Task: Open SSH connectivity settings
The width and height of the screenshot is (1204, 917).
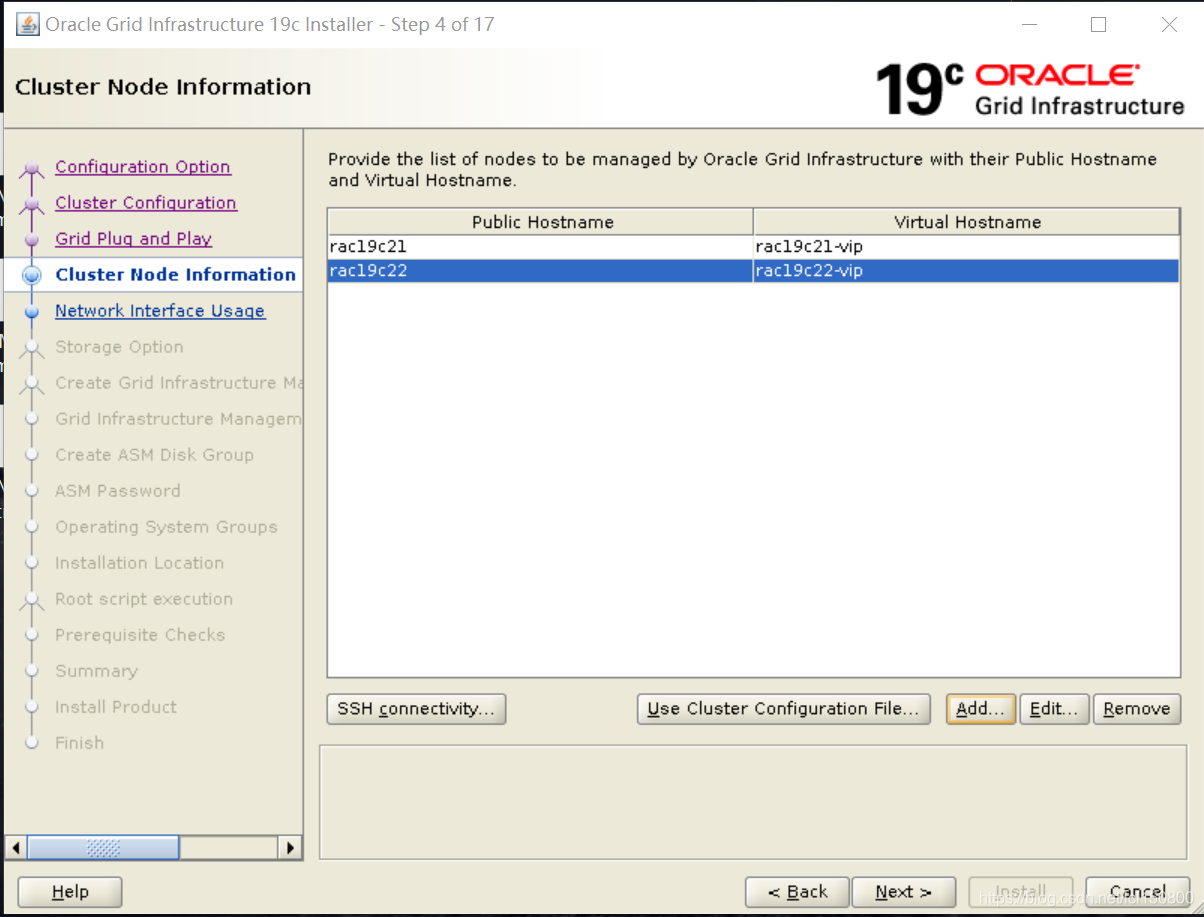Action: click(x=416, y=709)
